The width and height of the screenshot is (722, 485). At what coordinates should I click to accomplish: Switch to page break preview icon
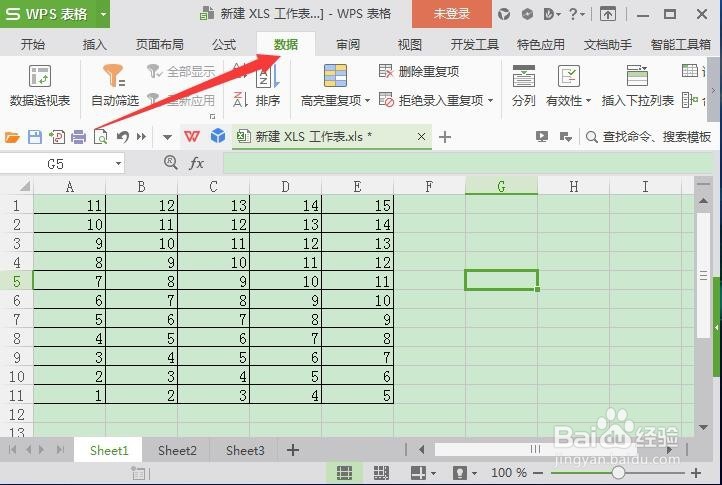[381, 473]
